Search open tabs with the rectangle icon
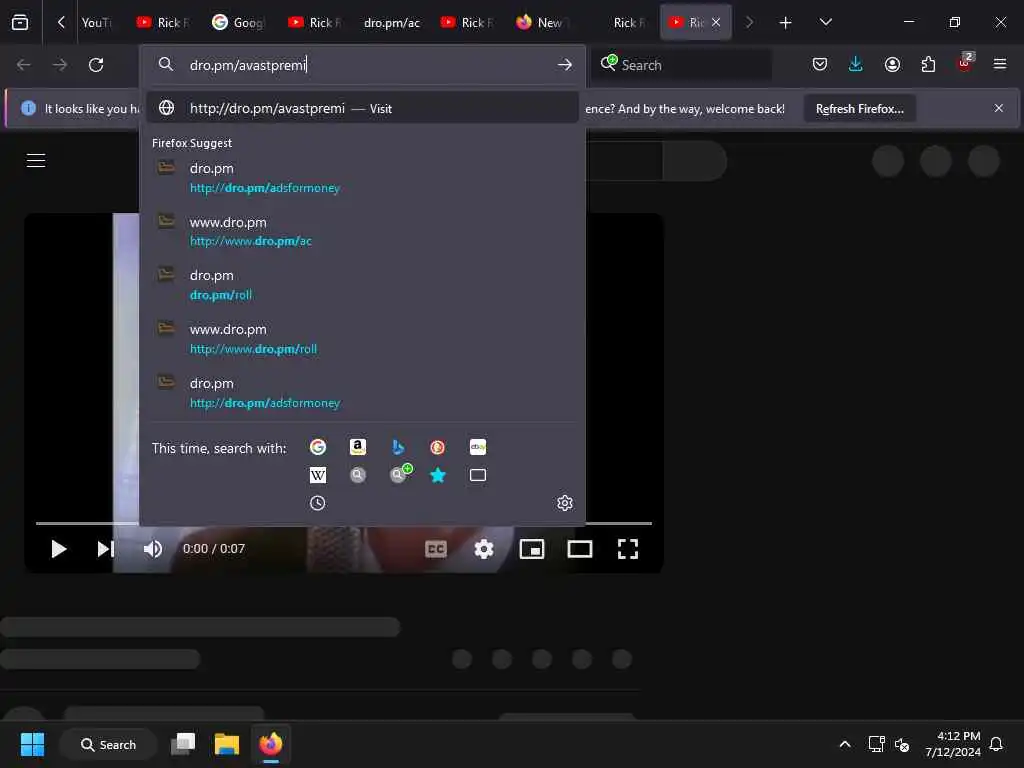1024x768 pixels. 477,475
